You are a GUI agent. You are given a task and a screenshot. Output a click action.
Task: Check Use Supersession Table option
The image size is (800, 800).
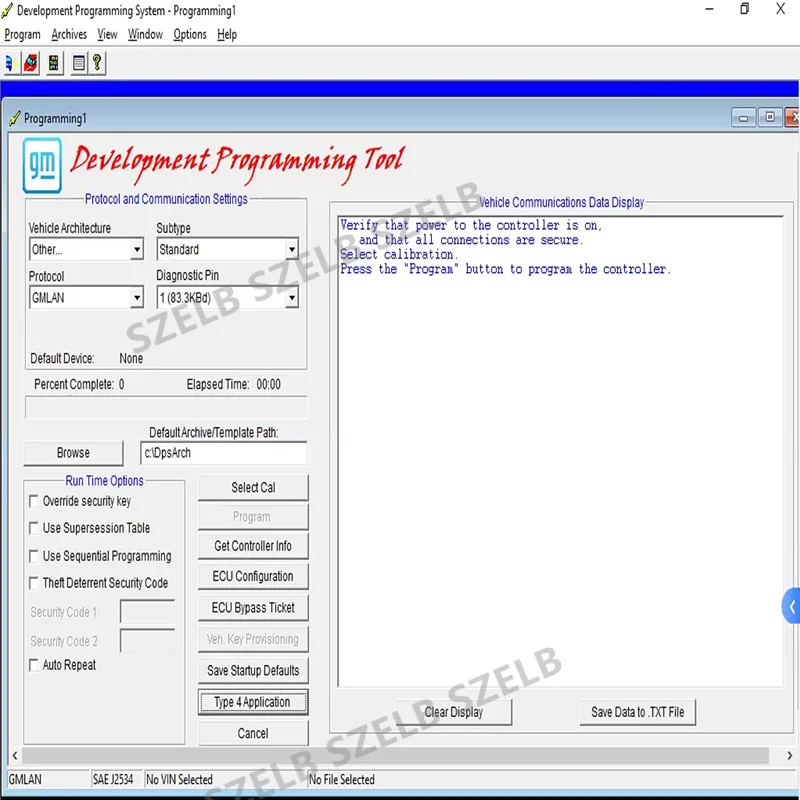point(35,528)
